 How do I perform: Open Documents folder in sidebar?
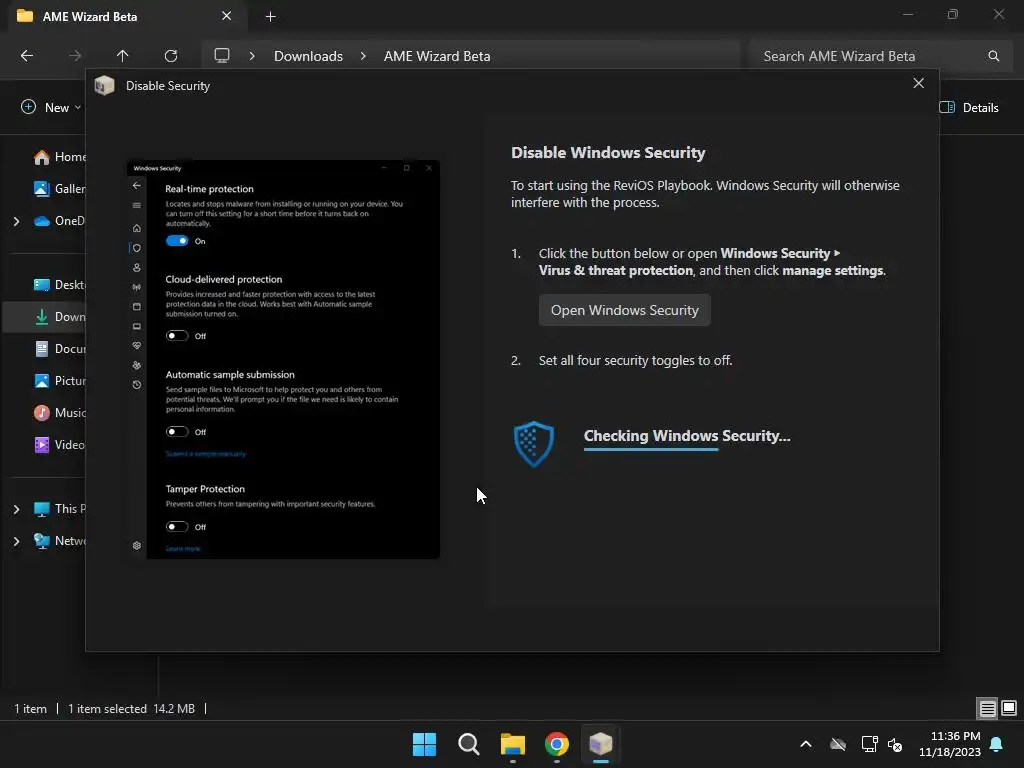[59, 349]
